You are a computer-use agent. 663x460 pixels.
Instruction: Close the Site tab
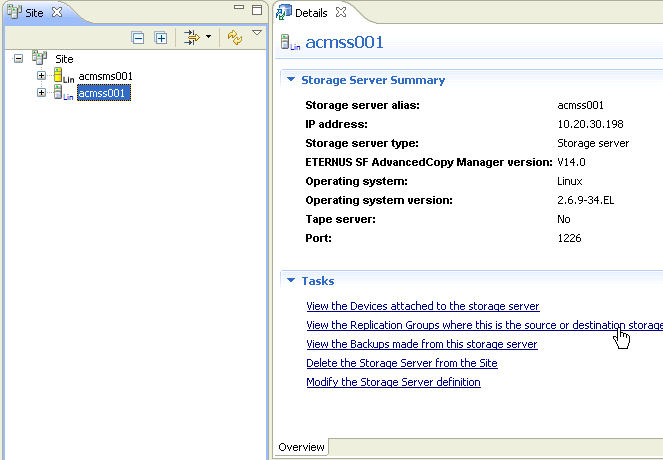(x=57, y=12)
